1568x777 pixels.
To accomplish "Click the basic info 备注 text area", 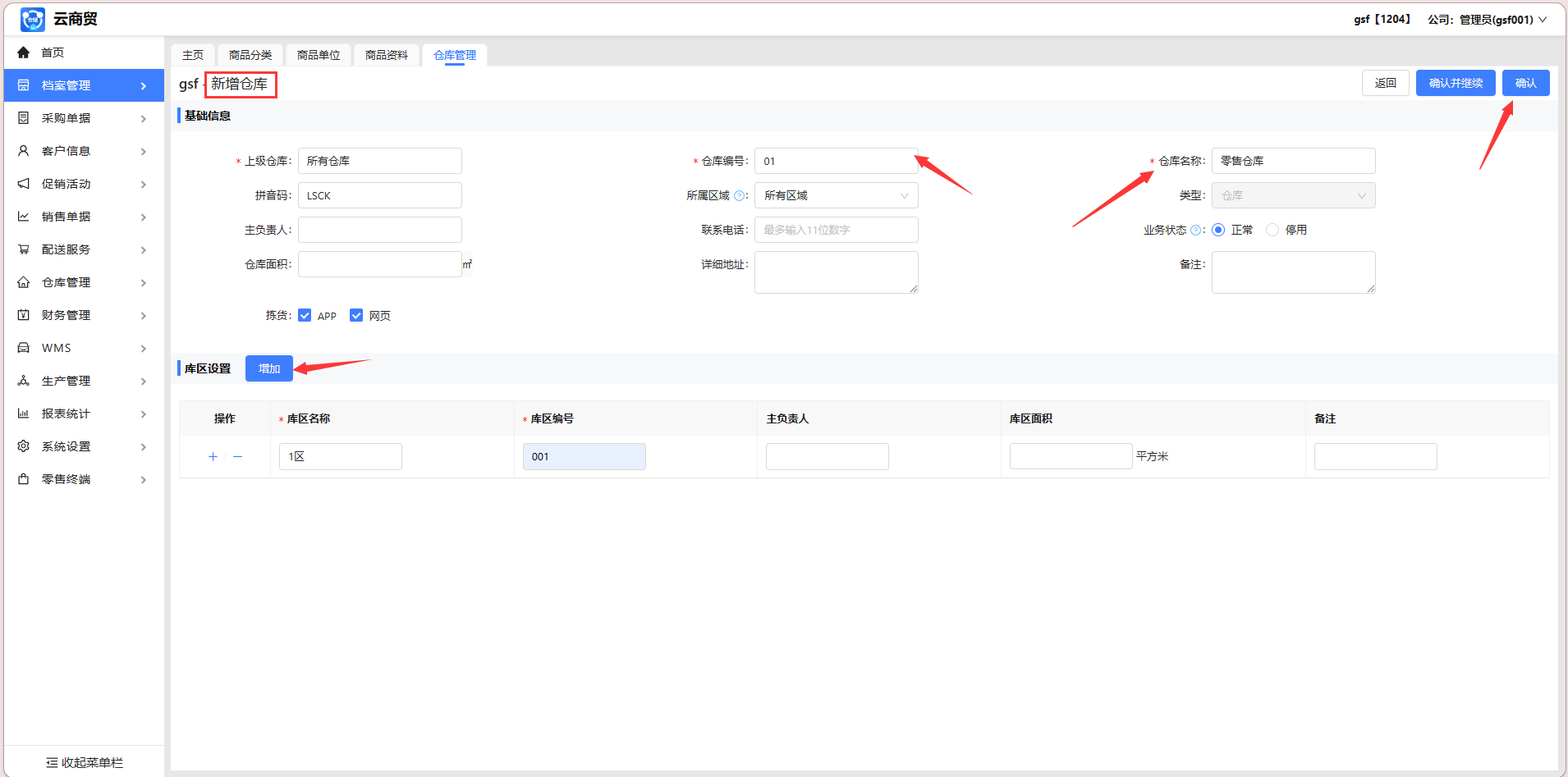I will [1293, 272].
